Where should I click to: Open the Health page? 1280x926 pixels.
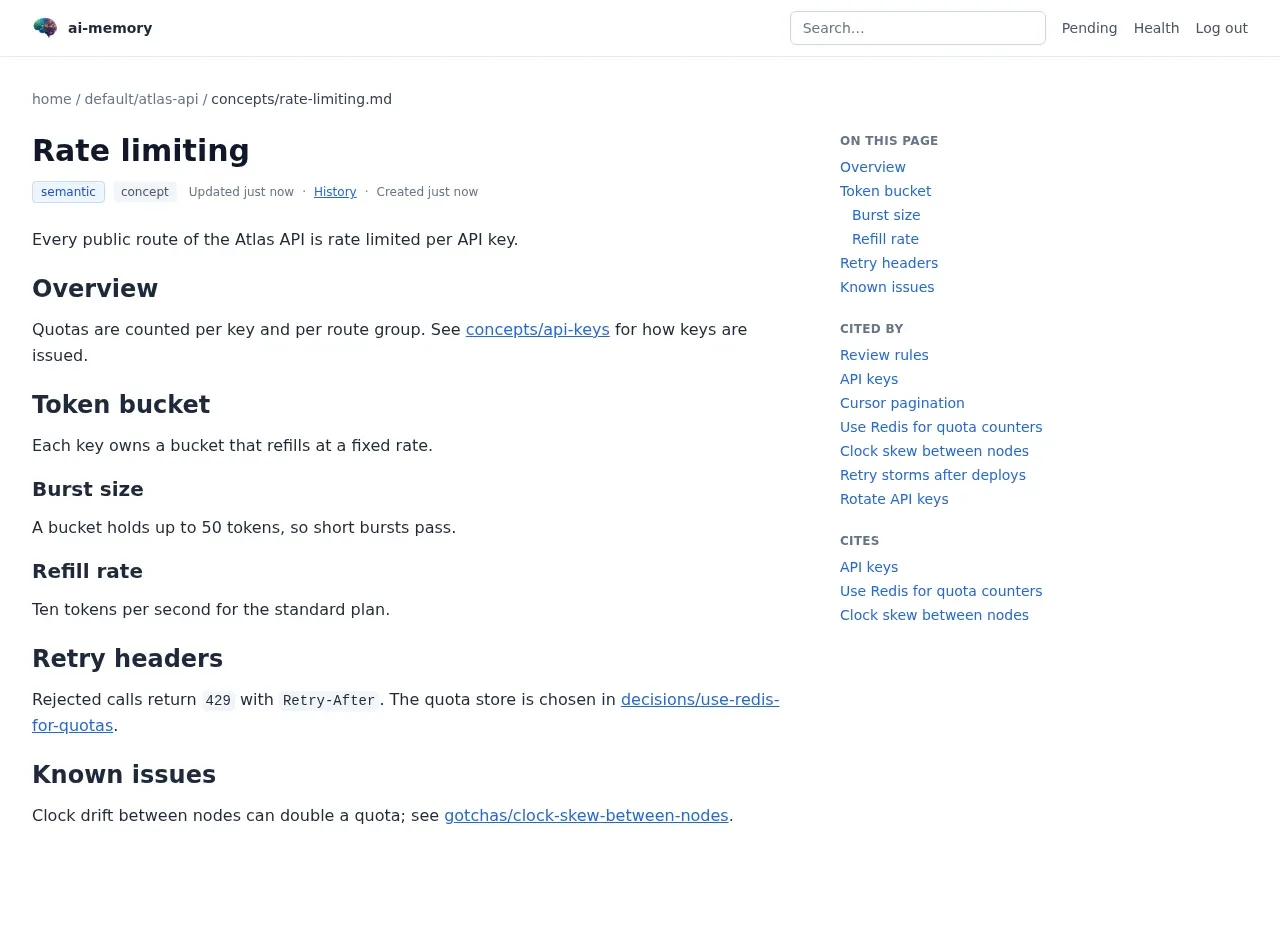pyautogui.click(x=1156, y=28)
